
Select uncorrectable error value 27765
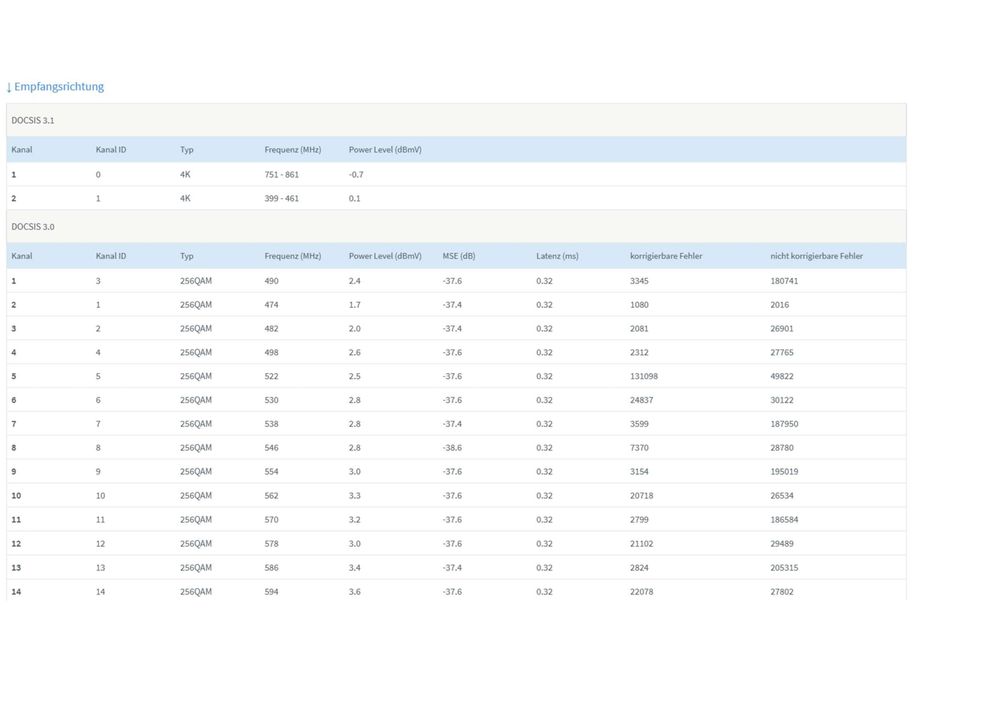pyautogui.click(x=782, y=352)
